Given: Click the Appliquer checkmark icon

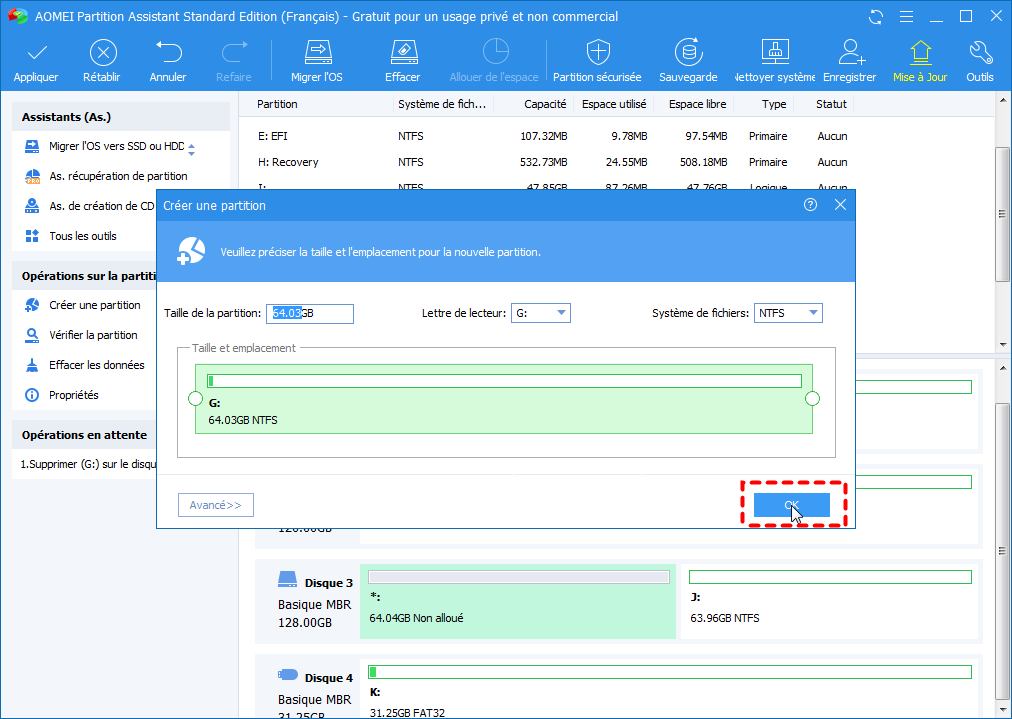Looking at the screenshot, I should point(37,53).
